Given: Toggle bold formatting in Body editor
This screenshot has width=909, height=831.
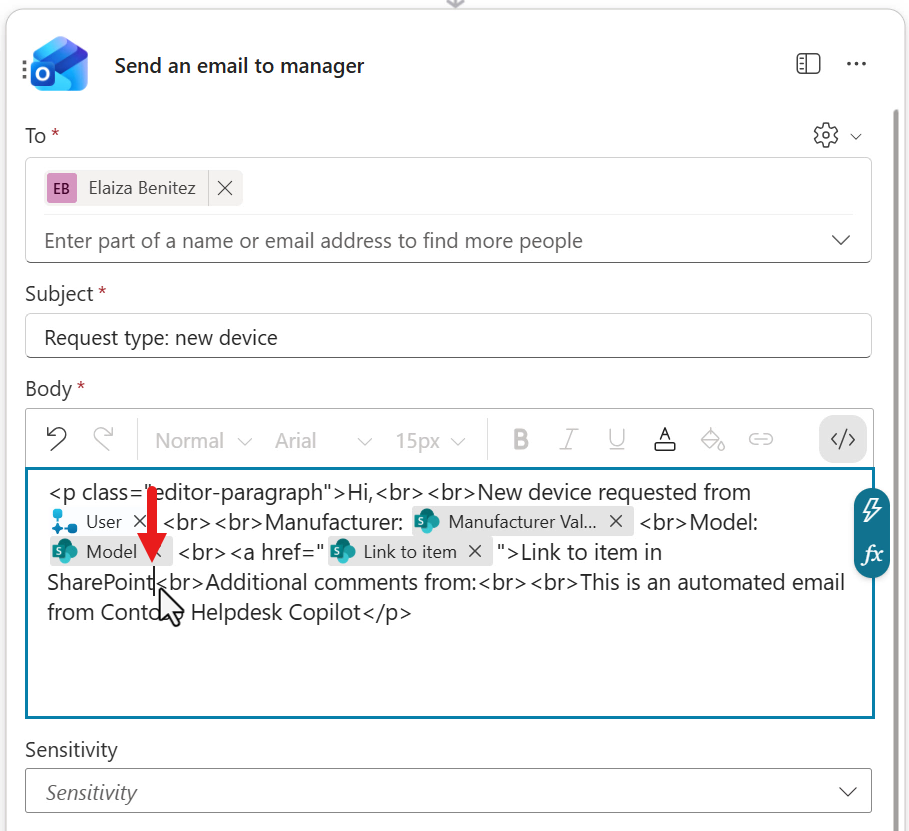Looking at the screenshot, I should pos(520,439).
